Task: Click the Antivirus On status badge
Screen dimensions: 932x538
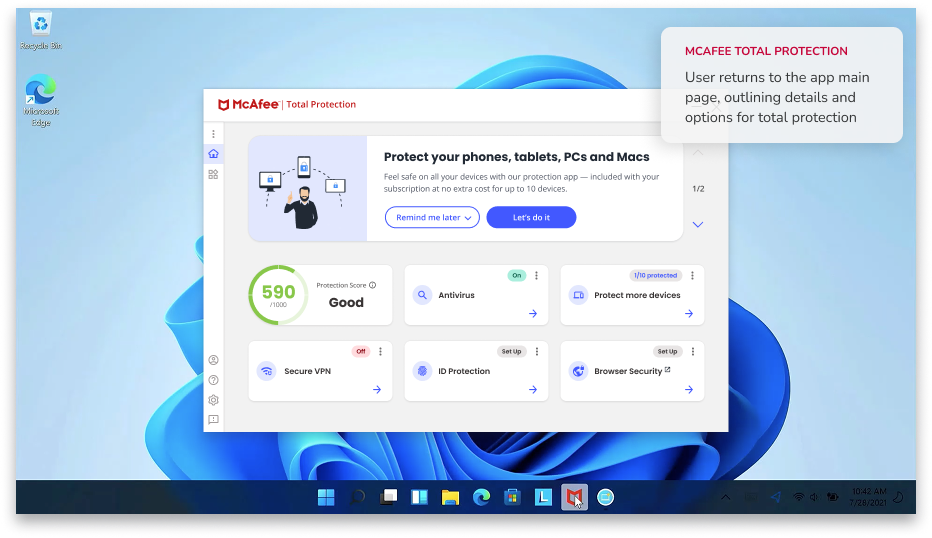Action: [x=517, y=275]
